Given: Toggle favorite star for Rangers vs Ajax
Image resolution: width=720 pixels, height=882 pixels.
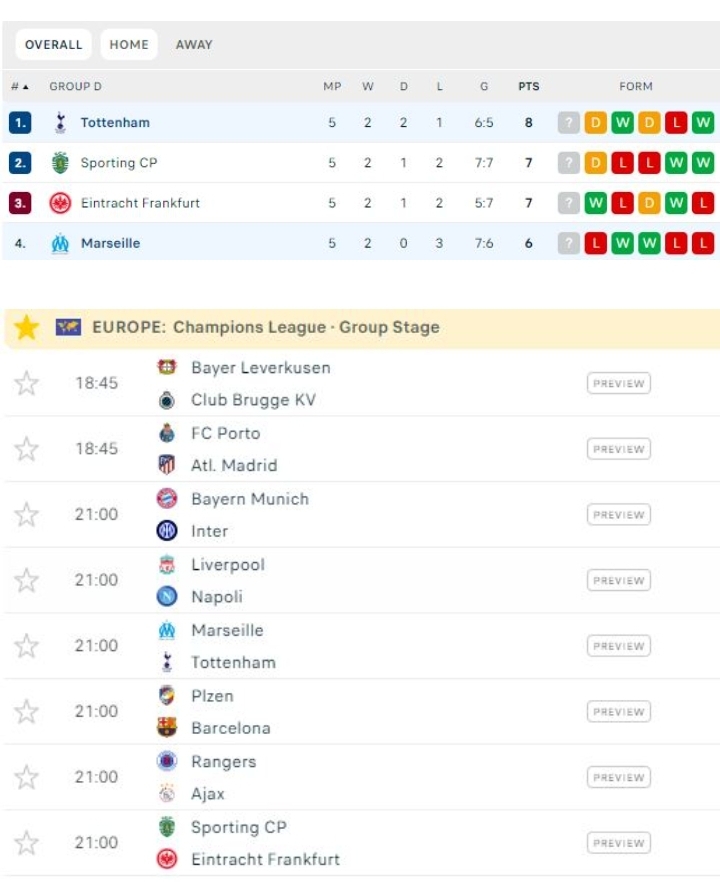Looking at the screenshot, I should [x=26, y=777].
